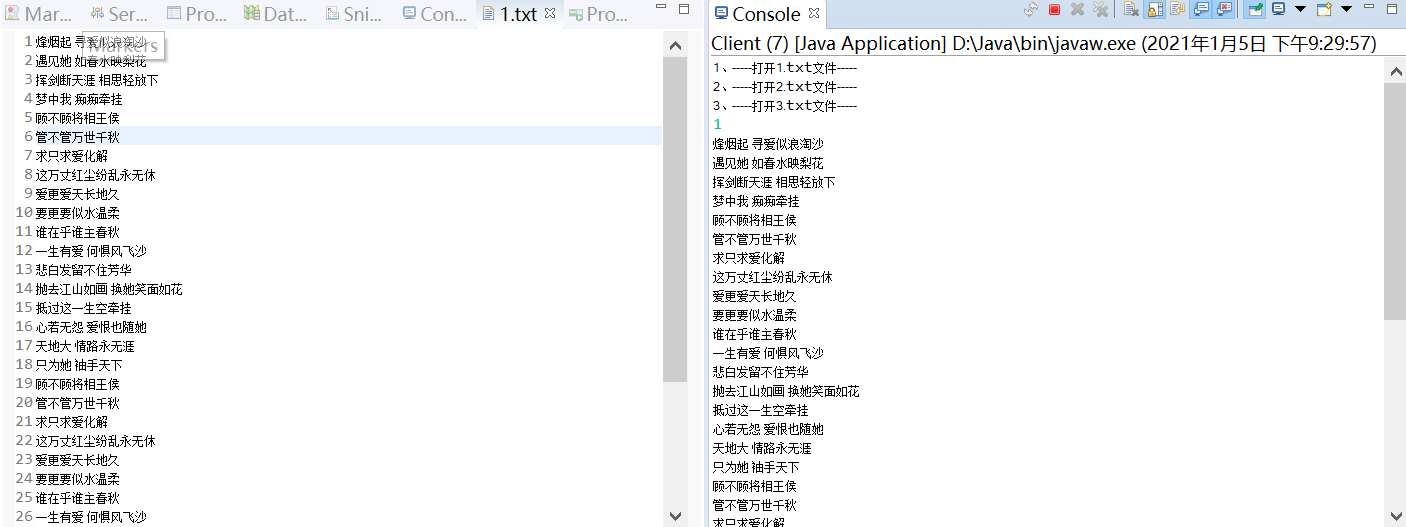The width and height of the screenshot is (1406, 527).
Task: Toggle Show Console When Standard Out Changes
Action: pyautogui.click(x=1201, y=9)
